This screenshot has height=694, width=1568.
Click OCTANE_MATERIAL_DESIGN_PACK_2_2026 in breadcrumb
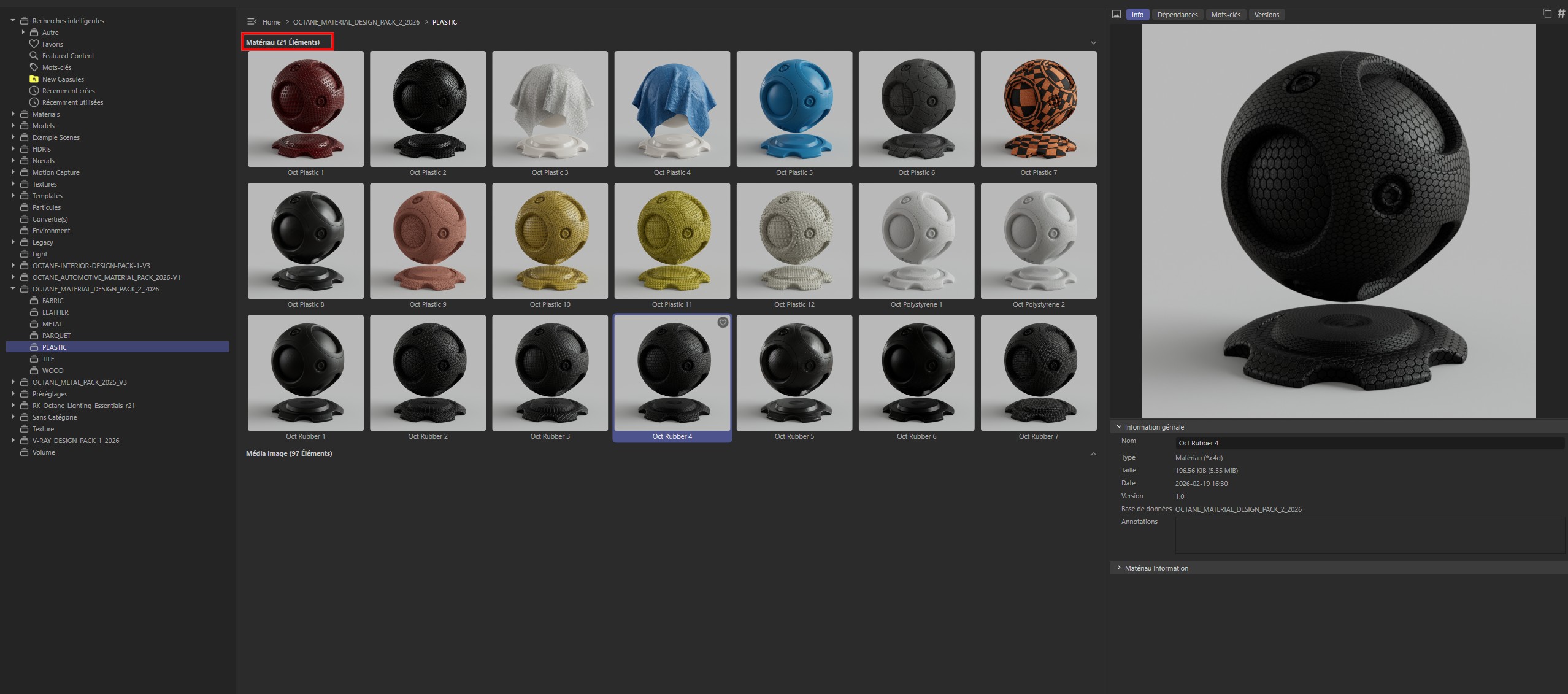point(356,21)
